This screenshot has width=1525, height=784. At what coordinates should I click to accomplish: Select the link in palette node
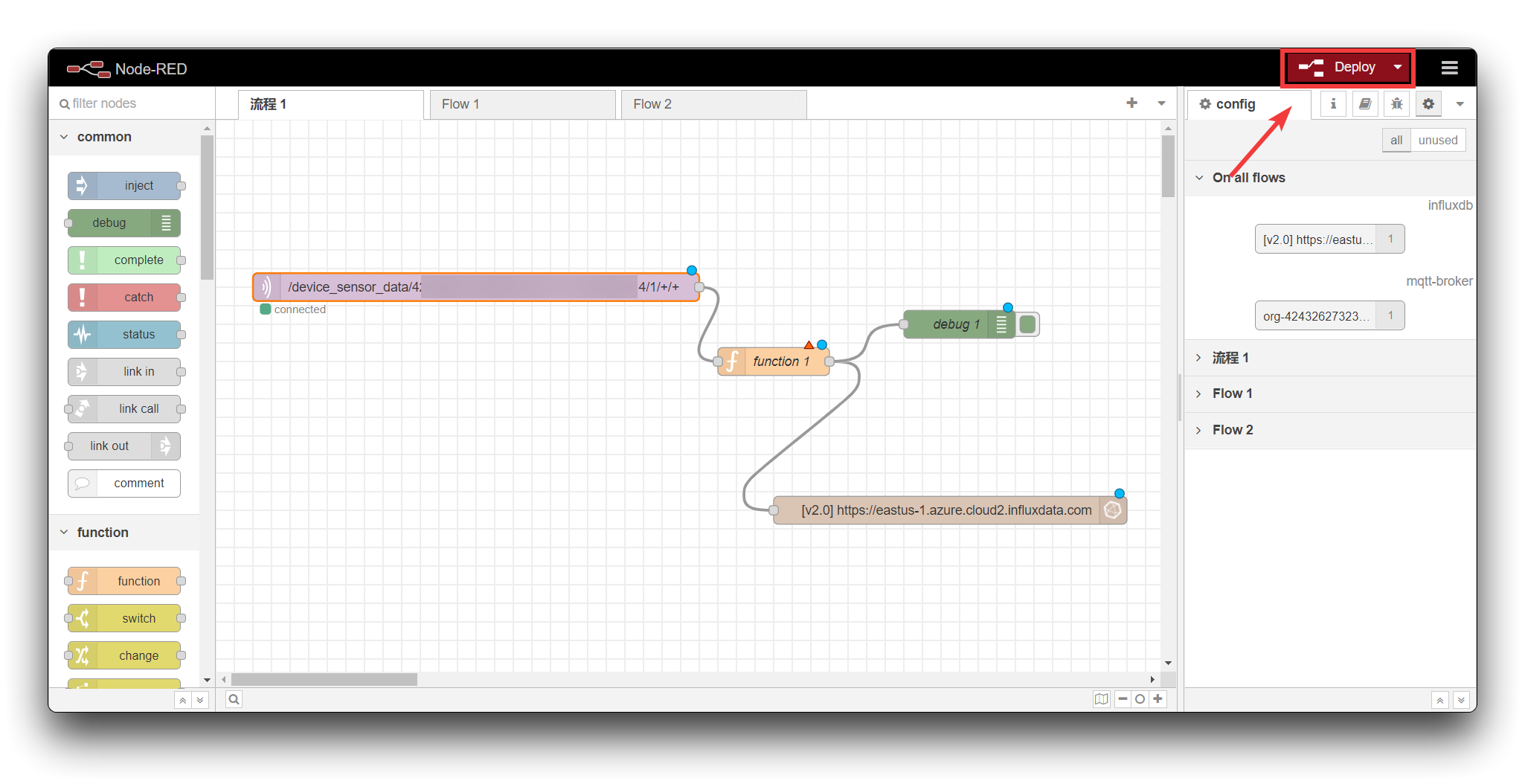click(125, 372)
